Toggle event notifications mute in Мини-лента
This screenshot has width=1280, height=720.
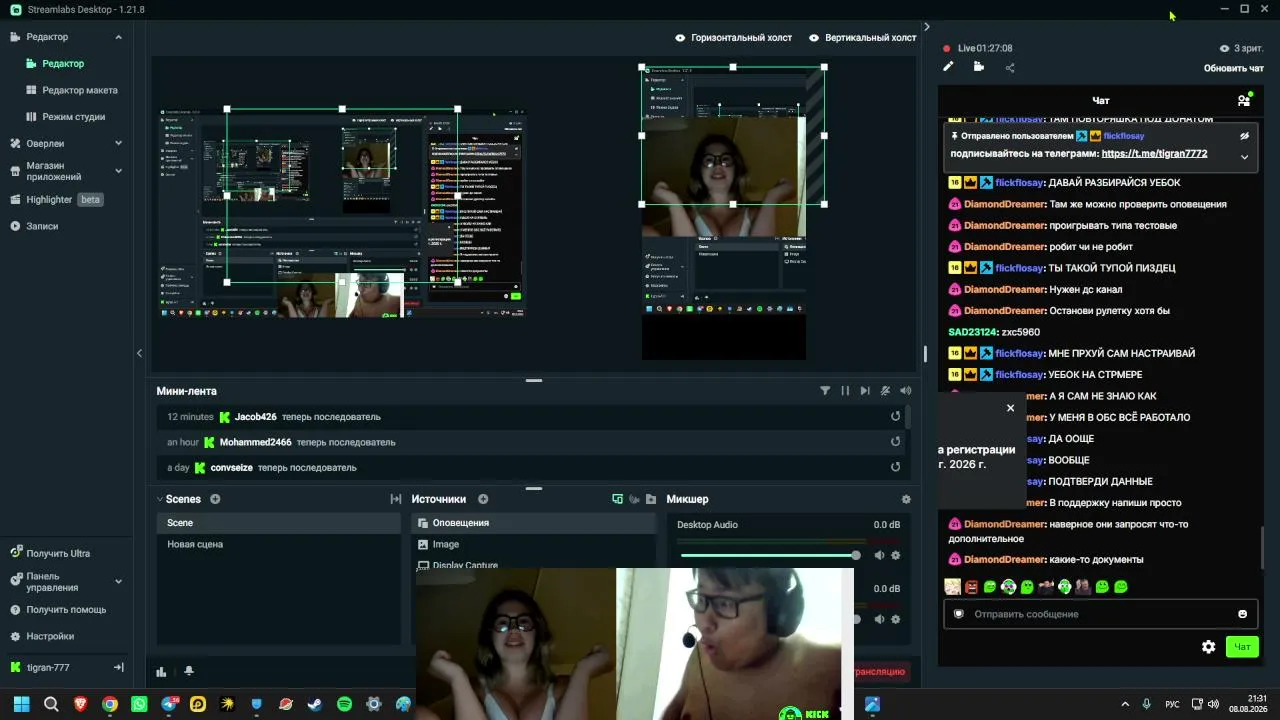[886, 391]
